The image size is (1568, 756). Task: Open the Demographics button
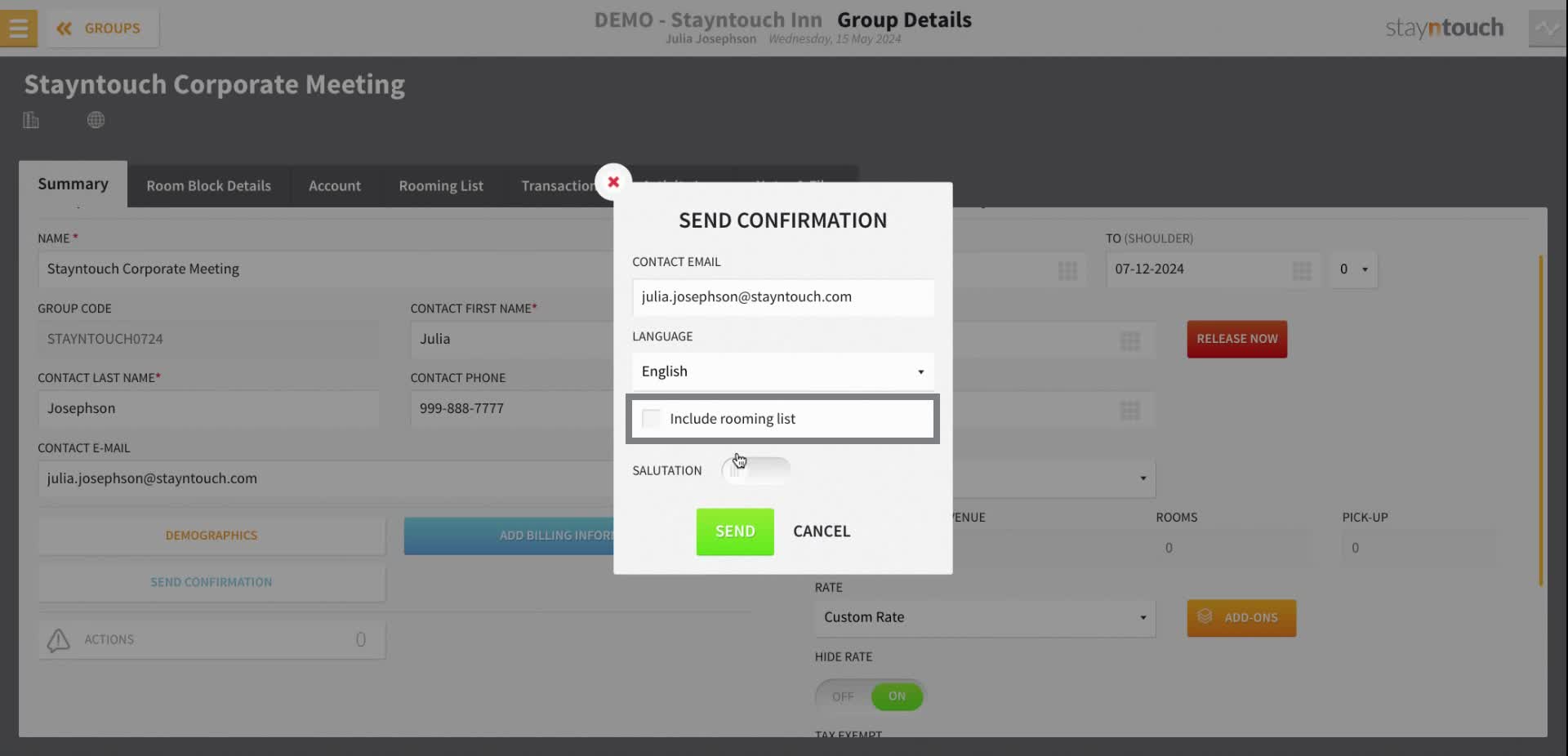click(x=212, y=536)
